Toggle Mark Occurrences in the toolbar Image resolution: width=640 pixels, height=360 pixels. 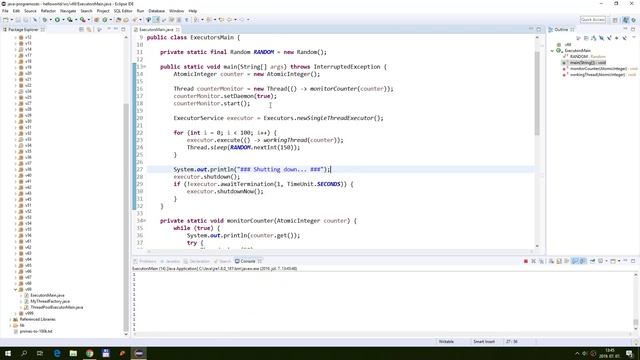tap(156, 20)
